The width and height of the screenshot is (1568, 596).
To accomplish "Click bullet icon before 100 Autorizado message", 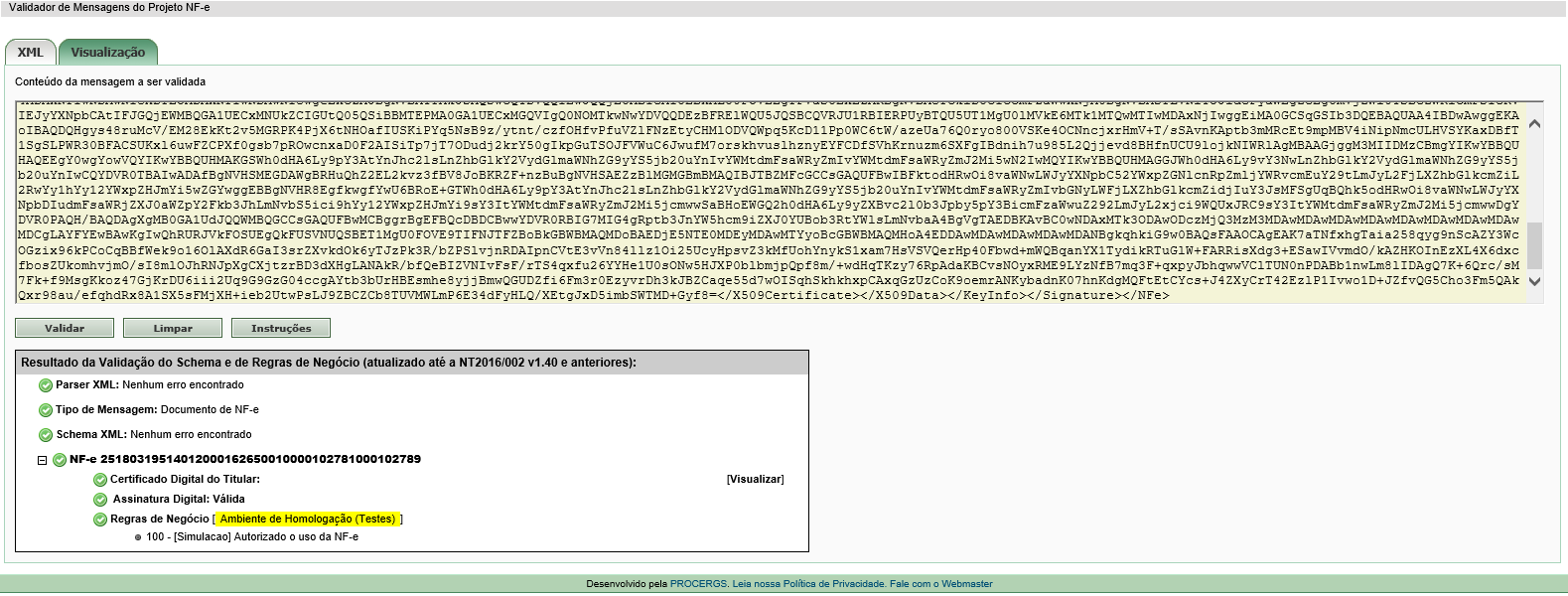I will [138, 537].
